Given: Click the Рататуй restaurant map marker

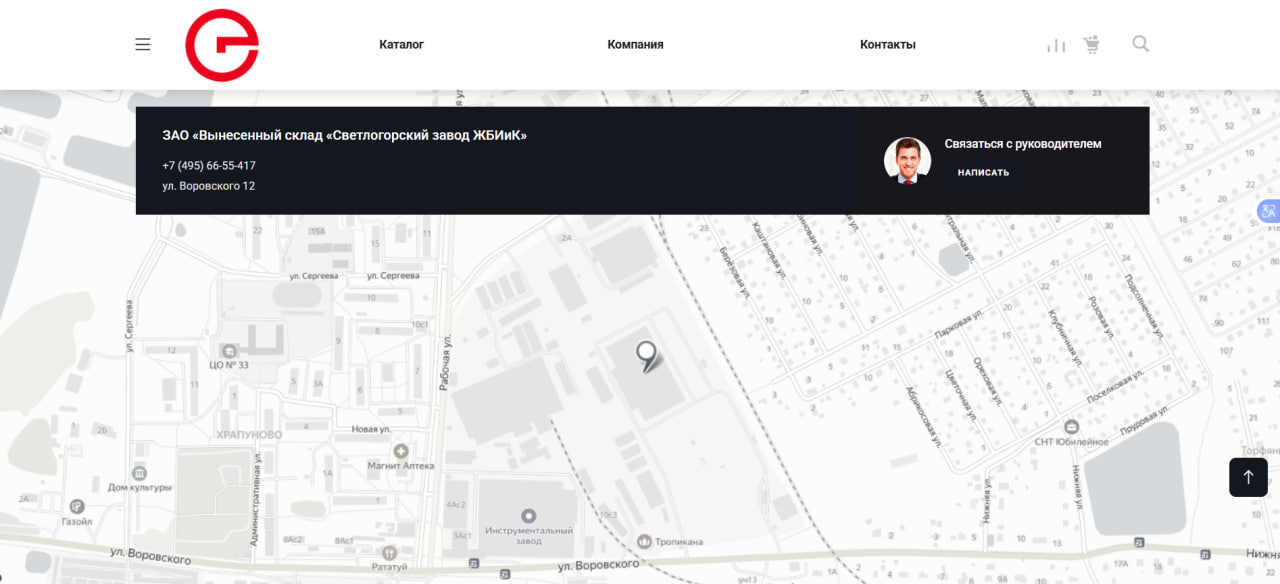Looking at the screenshot, I should pos(391,553).
